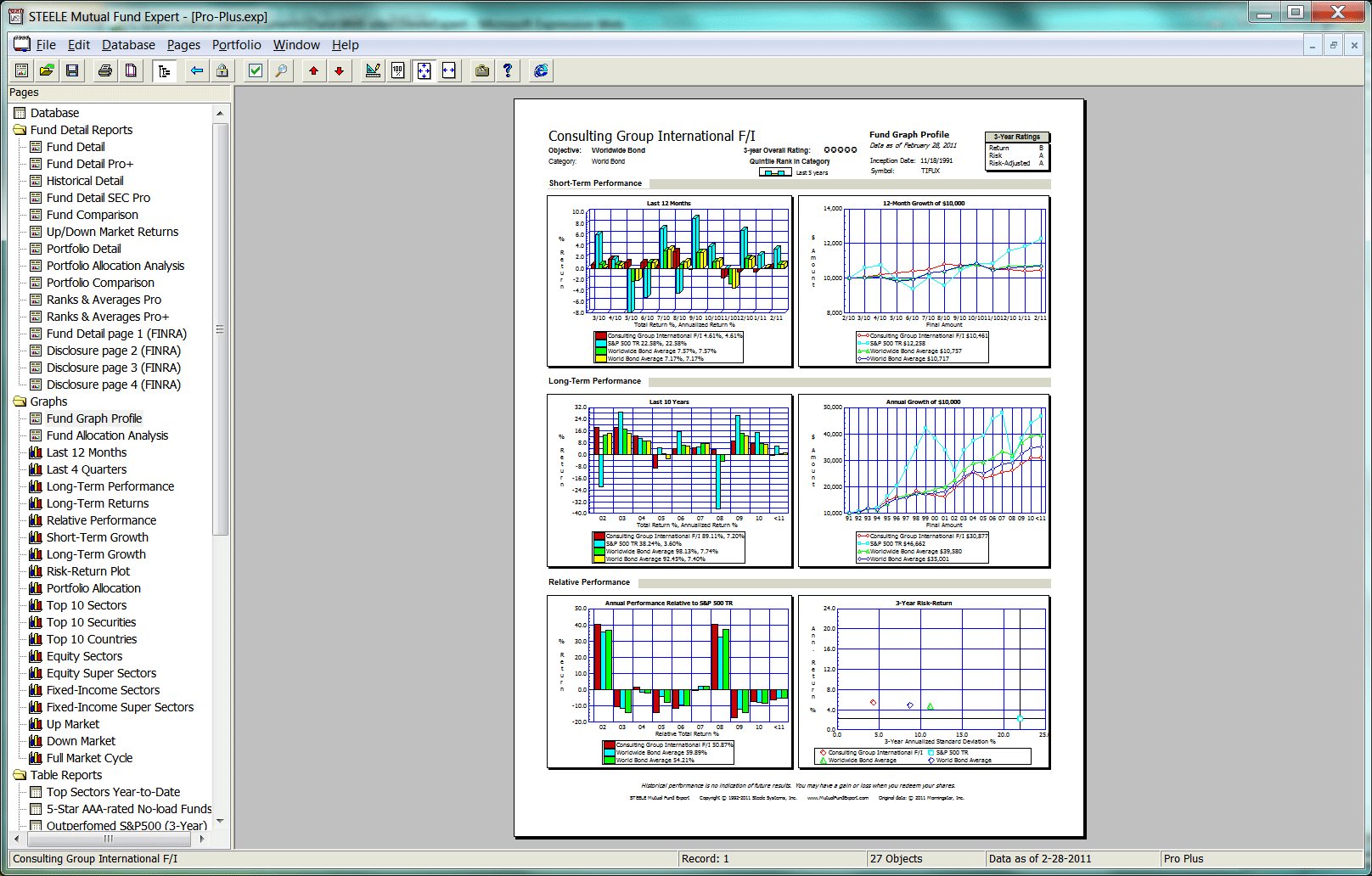The image size is (1372, 876).
Task: Open Portfolio Allocation Analysis page
Action: coord(115,266)
